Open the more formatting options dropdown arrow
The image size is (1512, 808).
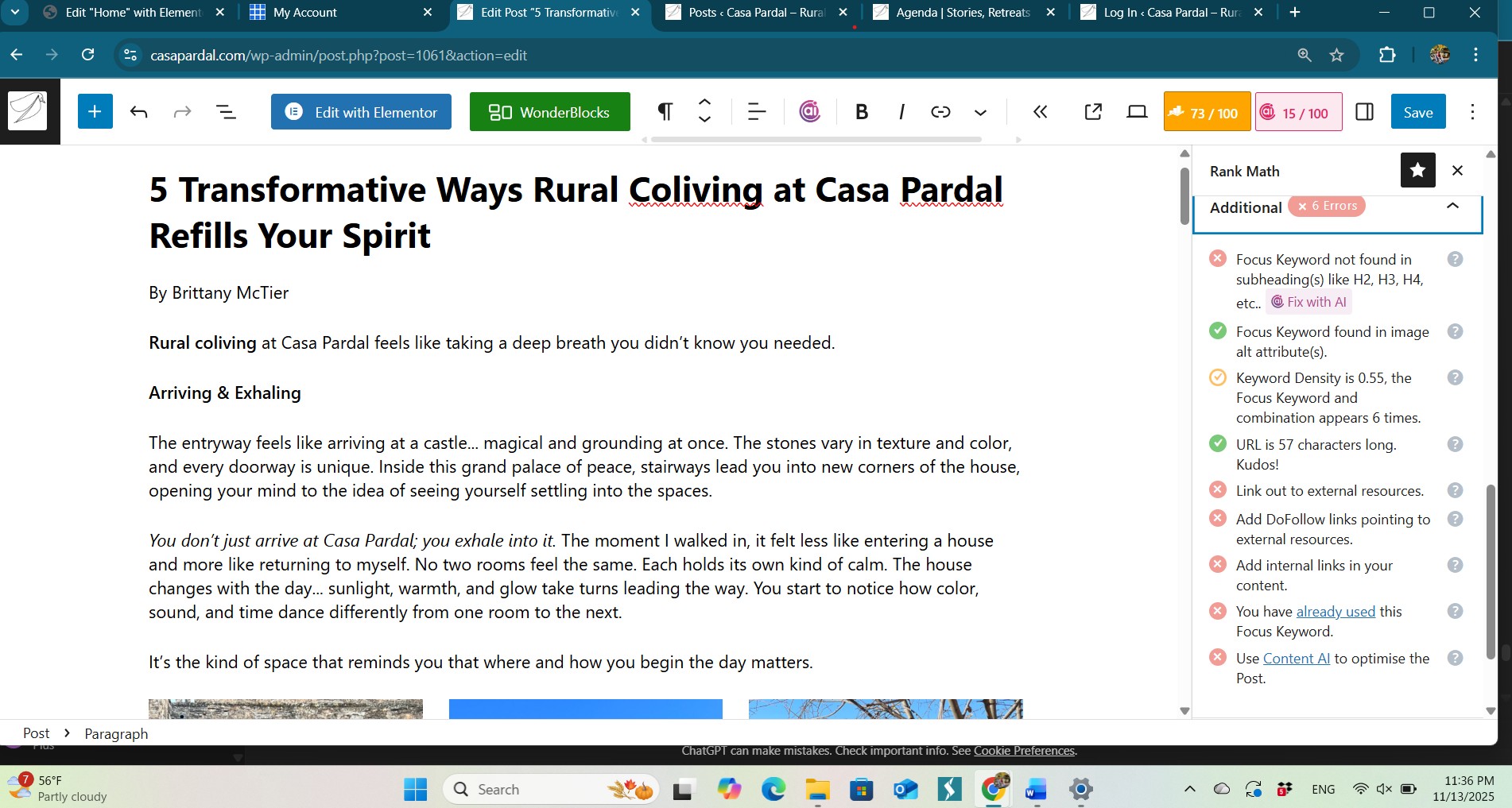click(980, 113)
